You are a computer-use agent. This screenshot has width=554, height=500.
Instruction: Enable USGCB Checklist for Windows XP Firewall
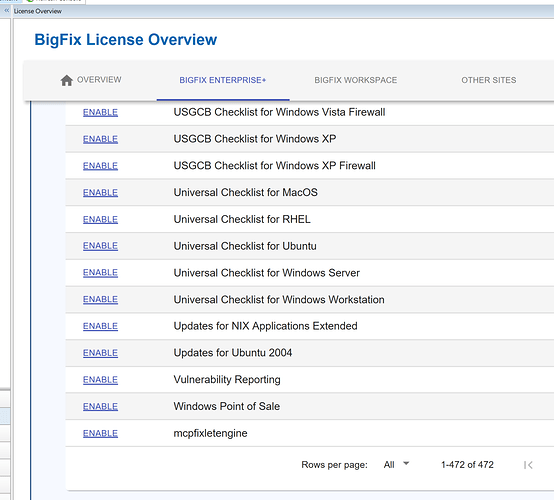point(100,166)
